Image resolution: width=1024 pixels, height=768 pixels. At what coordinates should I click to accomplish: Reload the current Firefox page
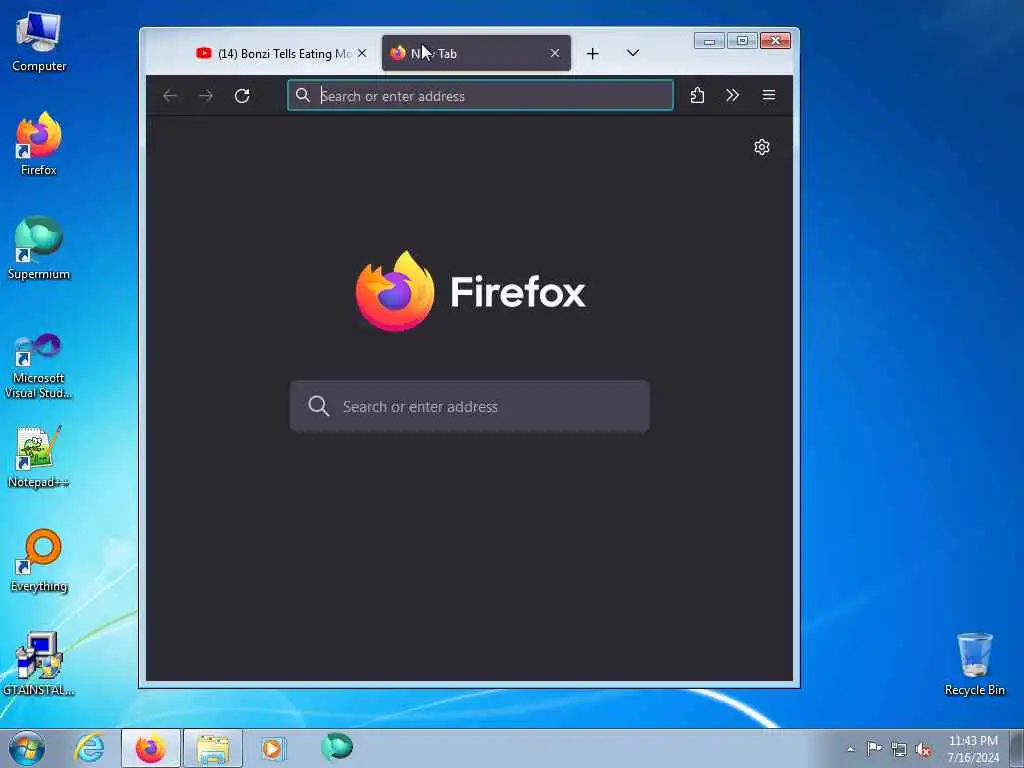[x=242, y=96]
